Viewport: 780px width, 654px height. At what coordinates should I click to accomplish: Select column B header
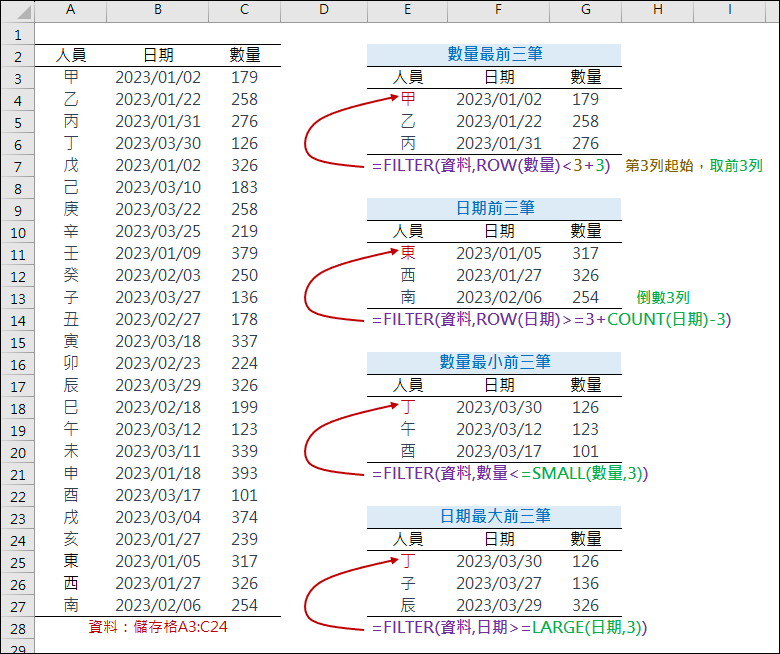[x=158, y=10]
